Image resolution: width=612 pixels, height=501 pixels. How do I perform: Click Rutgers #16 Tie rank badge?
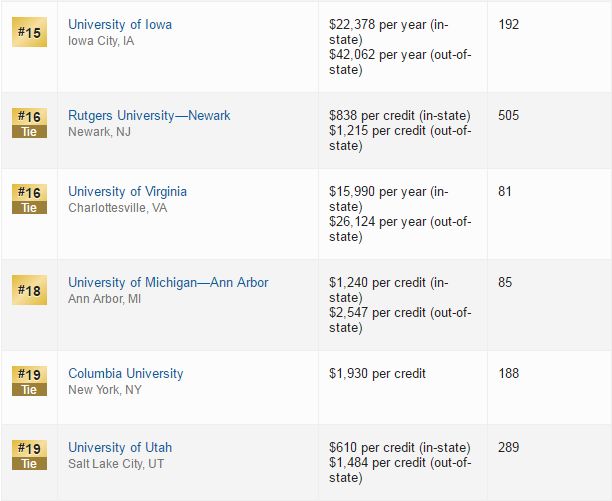[29, 123]
